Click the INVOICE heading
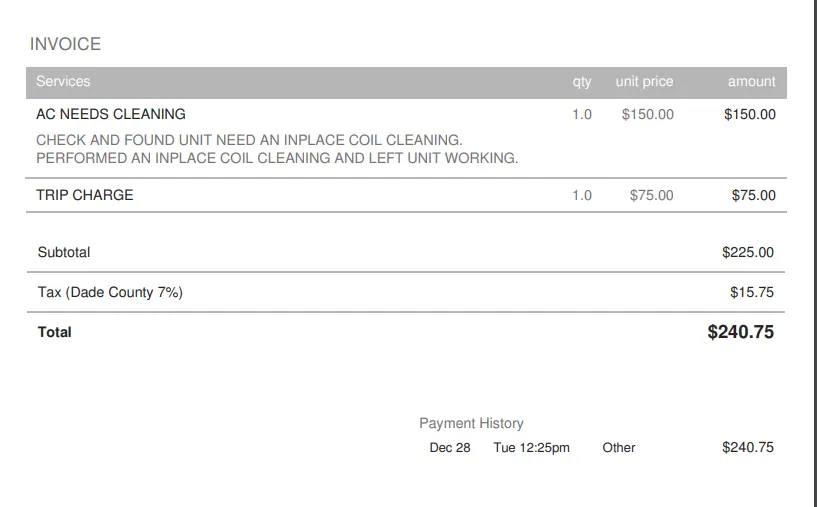This screenshot has width=817, height=507. pyautogui.click(x=65, y=45)
